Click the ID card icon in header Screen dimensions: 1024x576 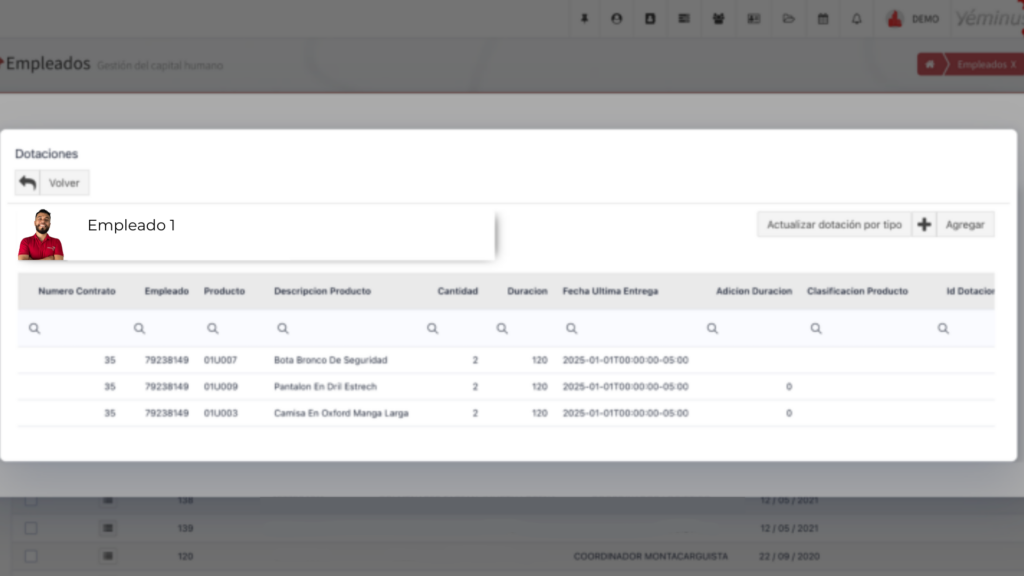(x=754, y=18)
